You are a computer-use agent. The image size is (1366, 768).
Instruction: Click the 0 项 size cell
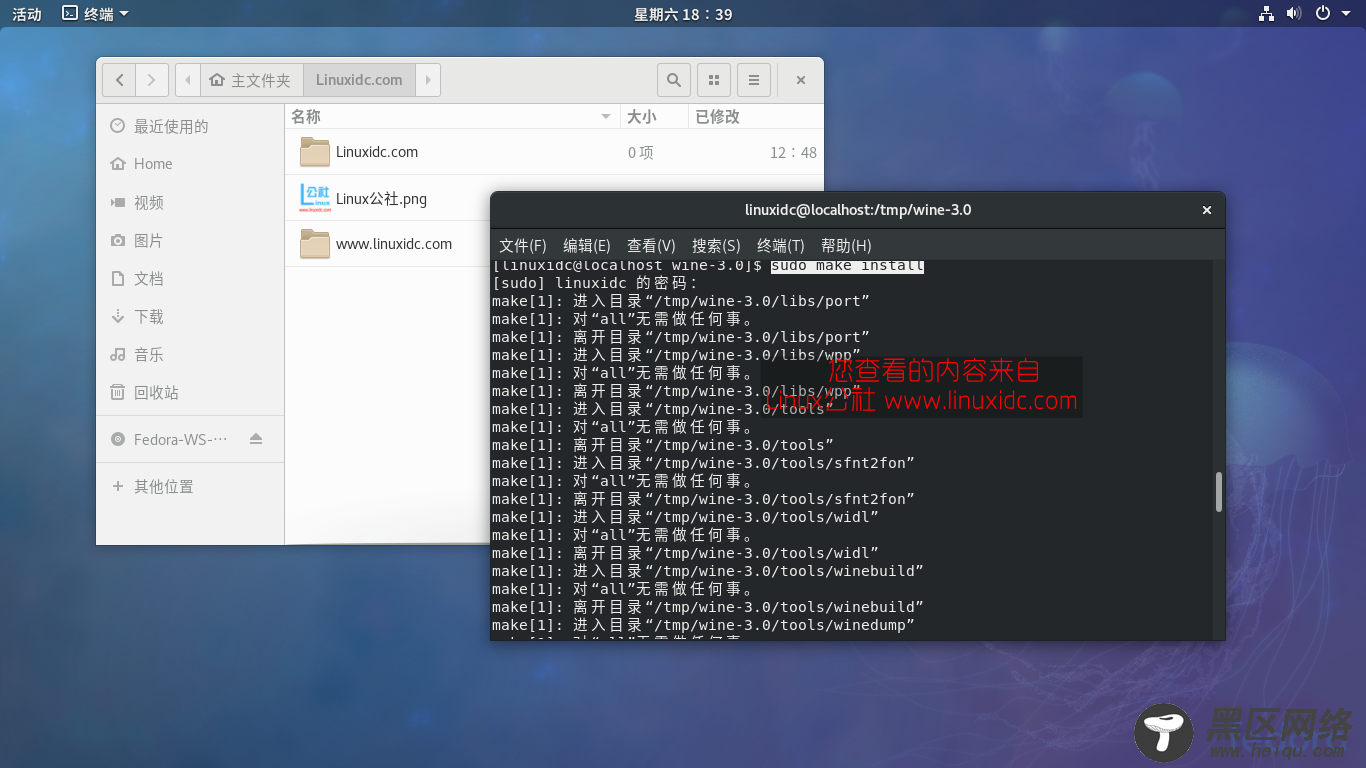point(640,153)
